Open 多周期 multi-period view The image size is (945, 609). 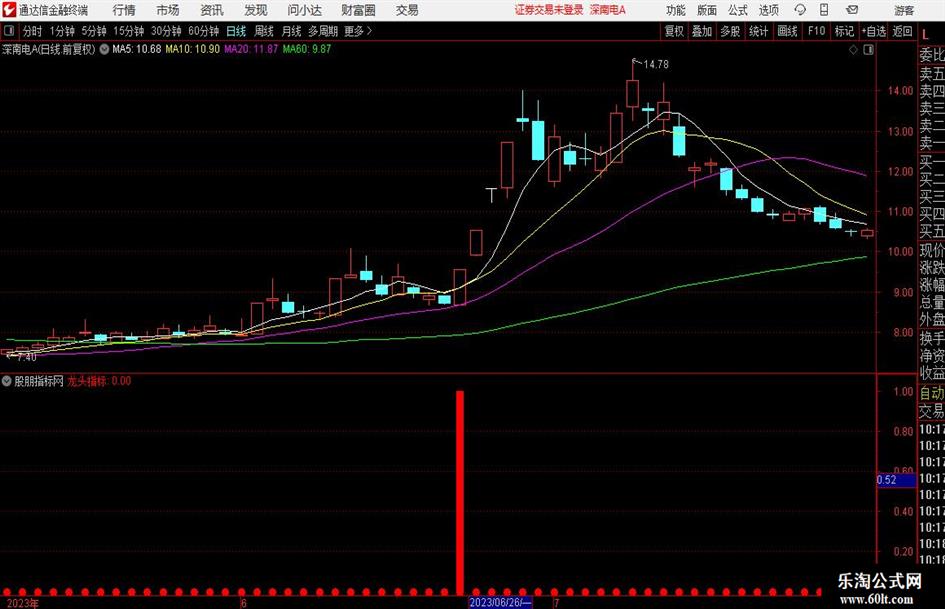[x=323, y=31]
